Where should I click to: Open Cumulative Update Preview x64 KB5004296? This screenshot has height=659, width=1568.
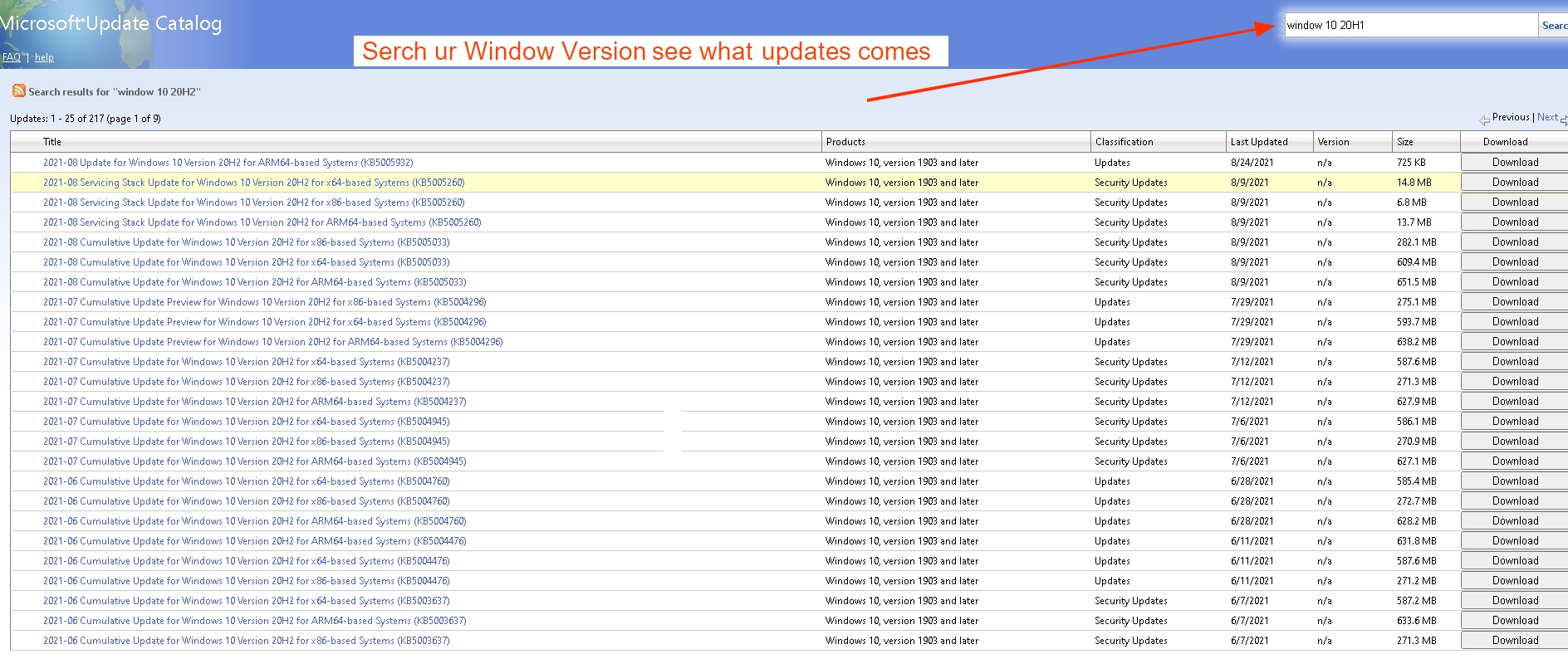tap(265, 322)
